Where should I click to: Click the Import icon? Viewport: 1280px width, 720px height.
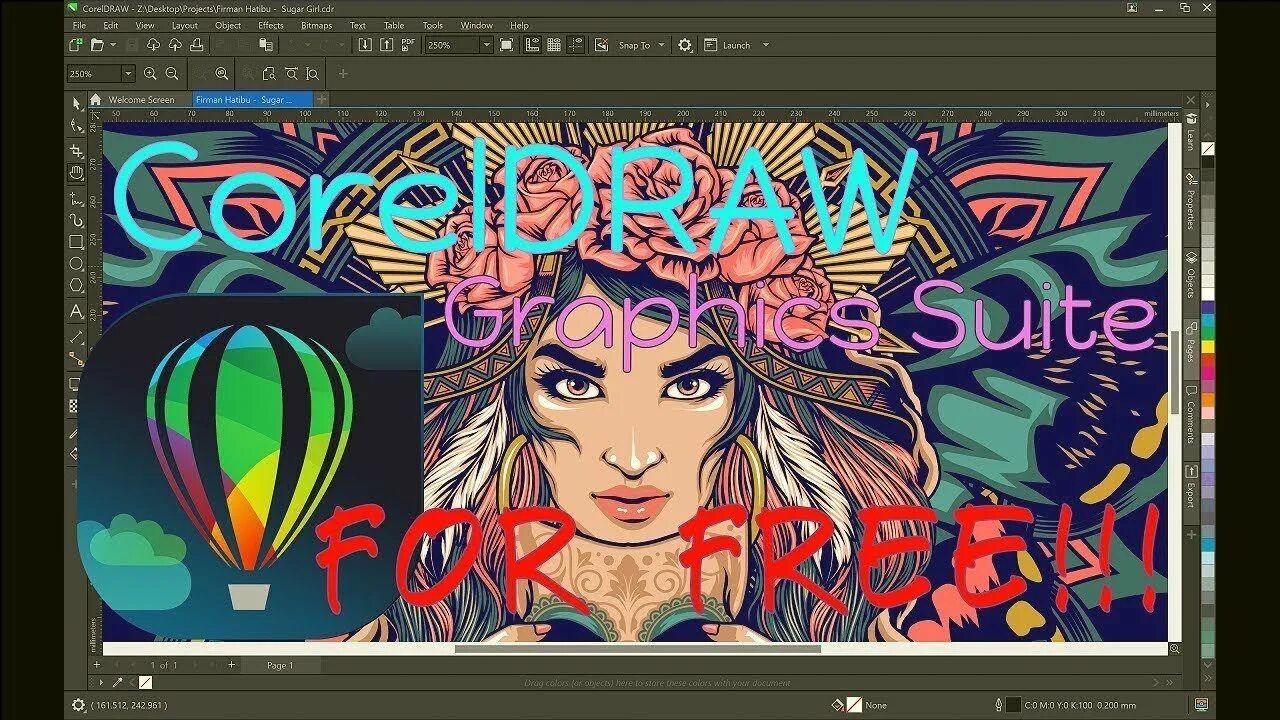364,45
